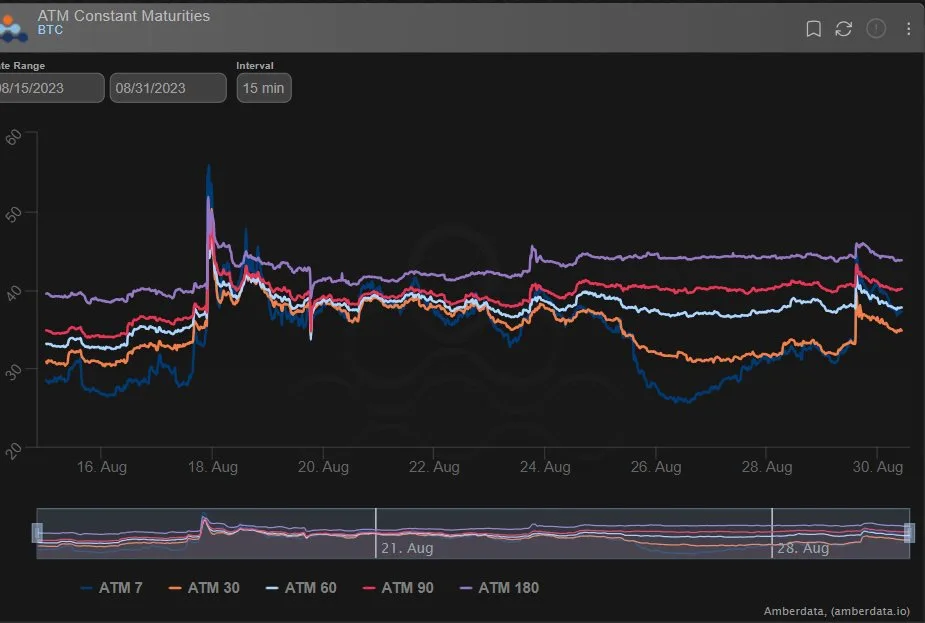Click the 28. Aug navigator marker

[803, 548]
